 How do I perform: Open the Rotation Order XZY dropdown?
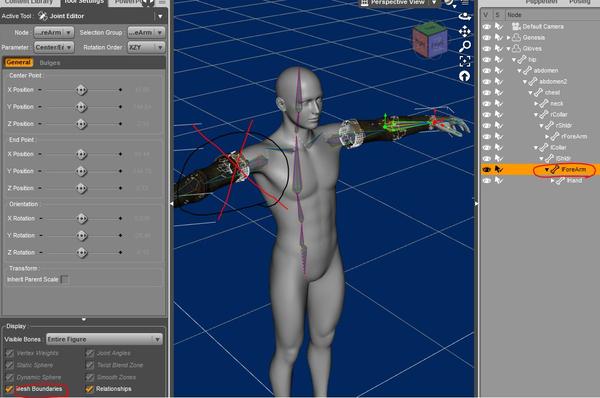[x=146, y=47]
